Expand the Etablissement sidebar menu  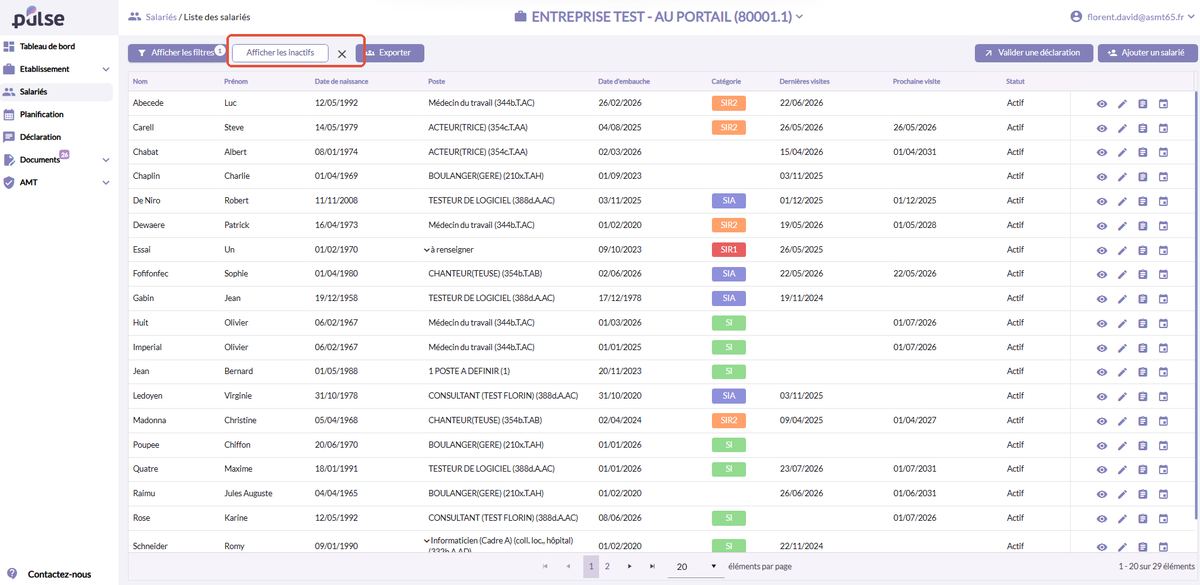106,69
